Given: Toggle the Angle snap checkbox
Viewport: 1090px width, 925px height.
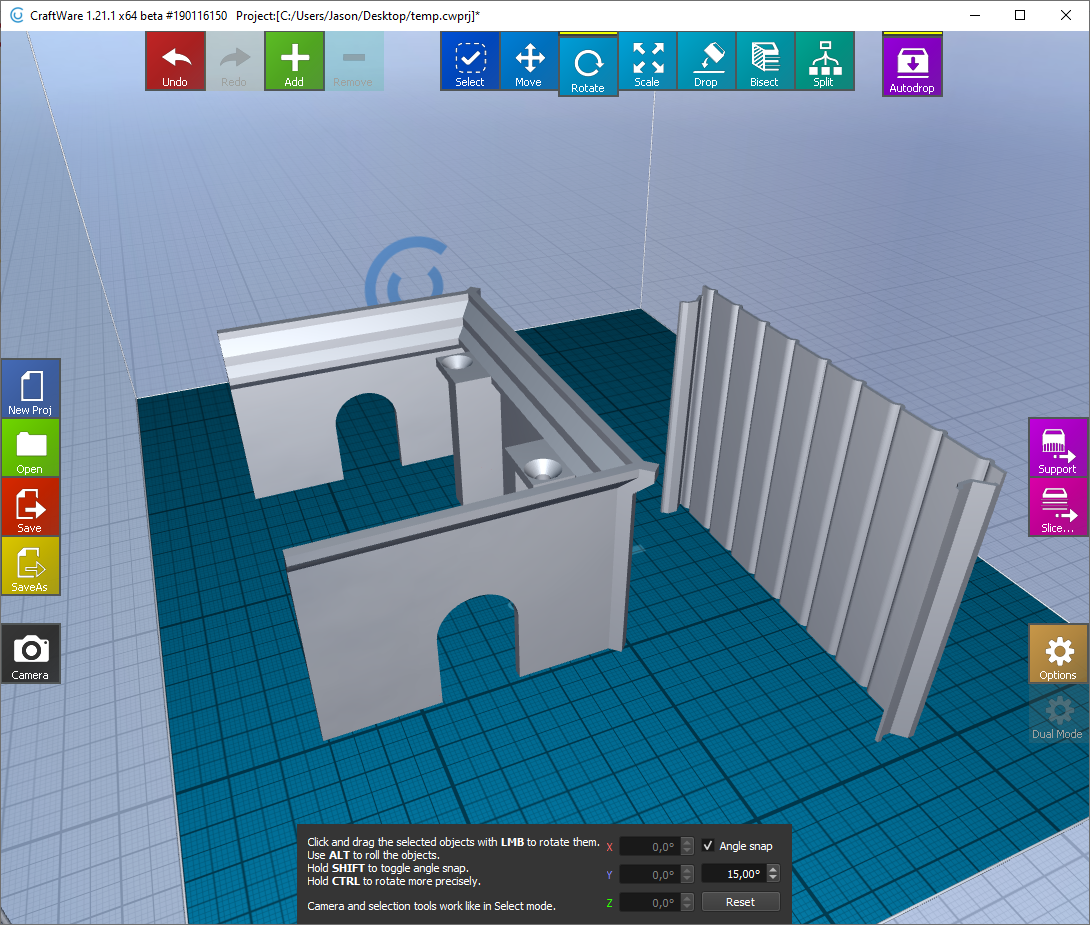Looking at the screenshot, I should pyautogui.click(x=708, y=846).
